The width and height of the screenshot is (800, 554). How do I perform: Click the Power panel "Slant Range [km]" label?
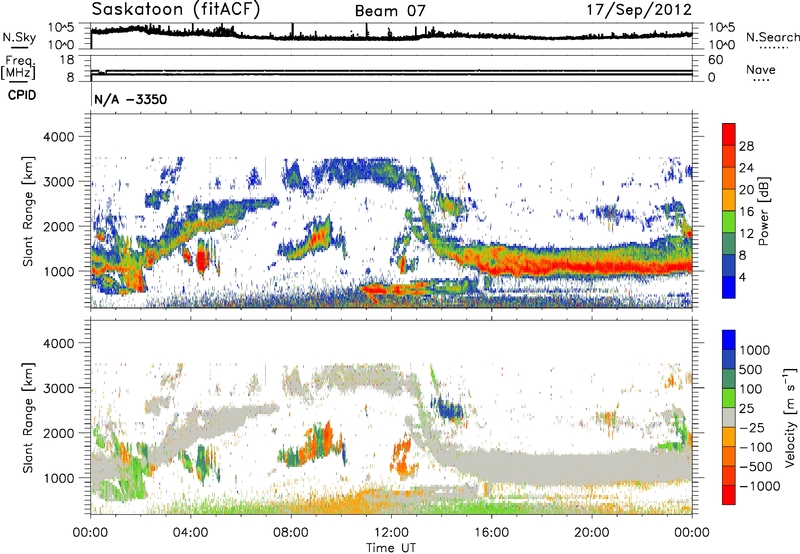click(x=28, y=211)
